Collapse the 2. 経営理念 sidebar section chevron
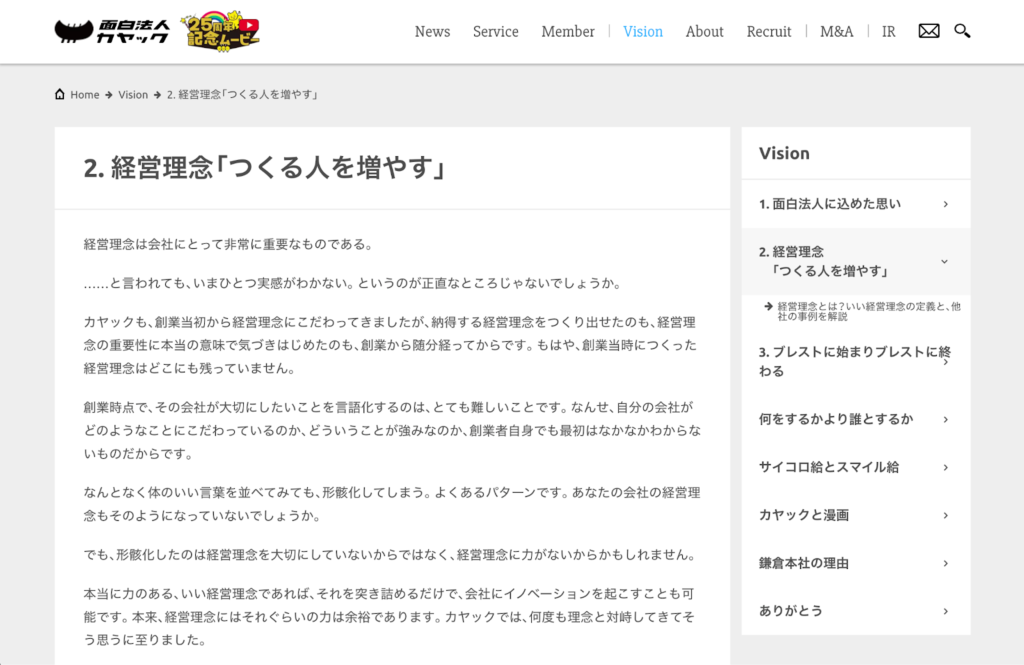1024x665 pixels. 945,262
